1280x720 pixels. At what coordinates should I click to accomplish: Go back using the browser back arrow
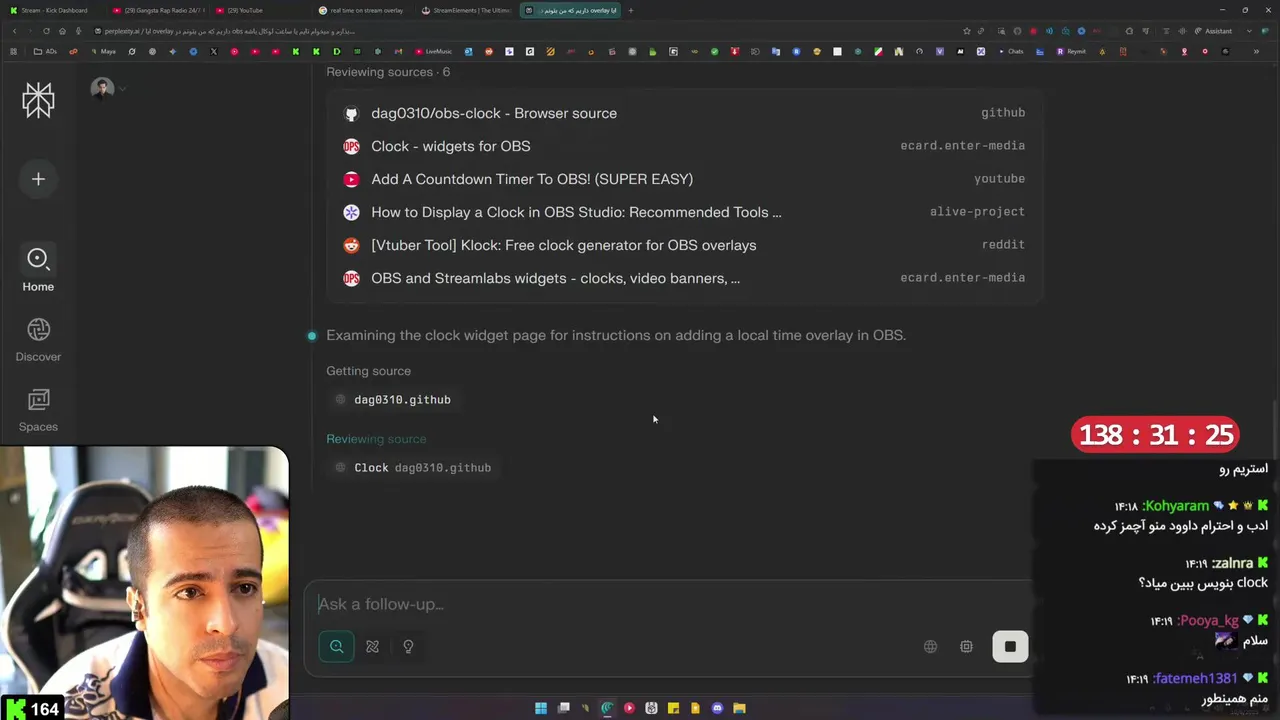pyautogui.click(x=14, y=31)
